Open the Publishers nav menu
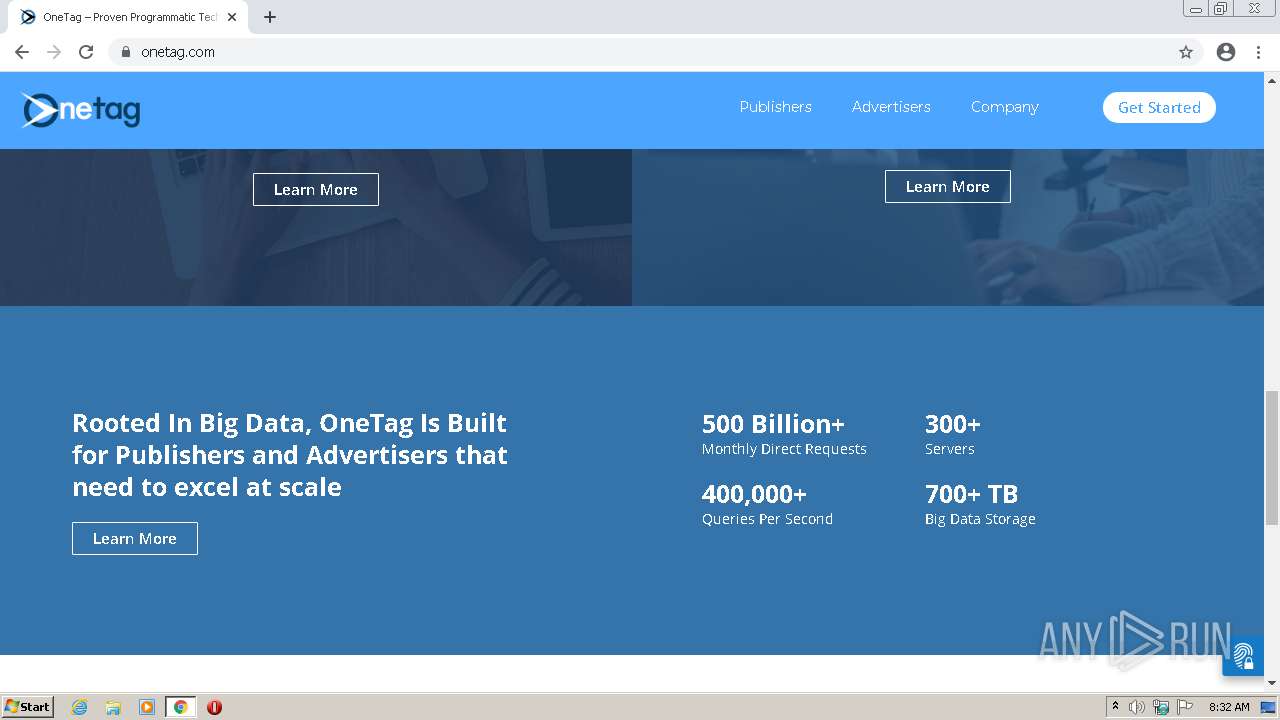The image size is (1280, 720). (776, 107)
